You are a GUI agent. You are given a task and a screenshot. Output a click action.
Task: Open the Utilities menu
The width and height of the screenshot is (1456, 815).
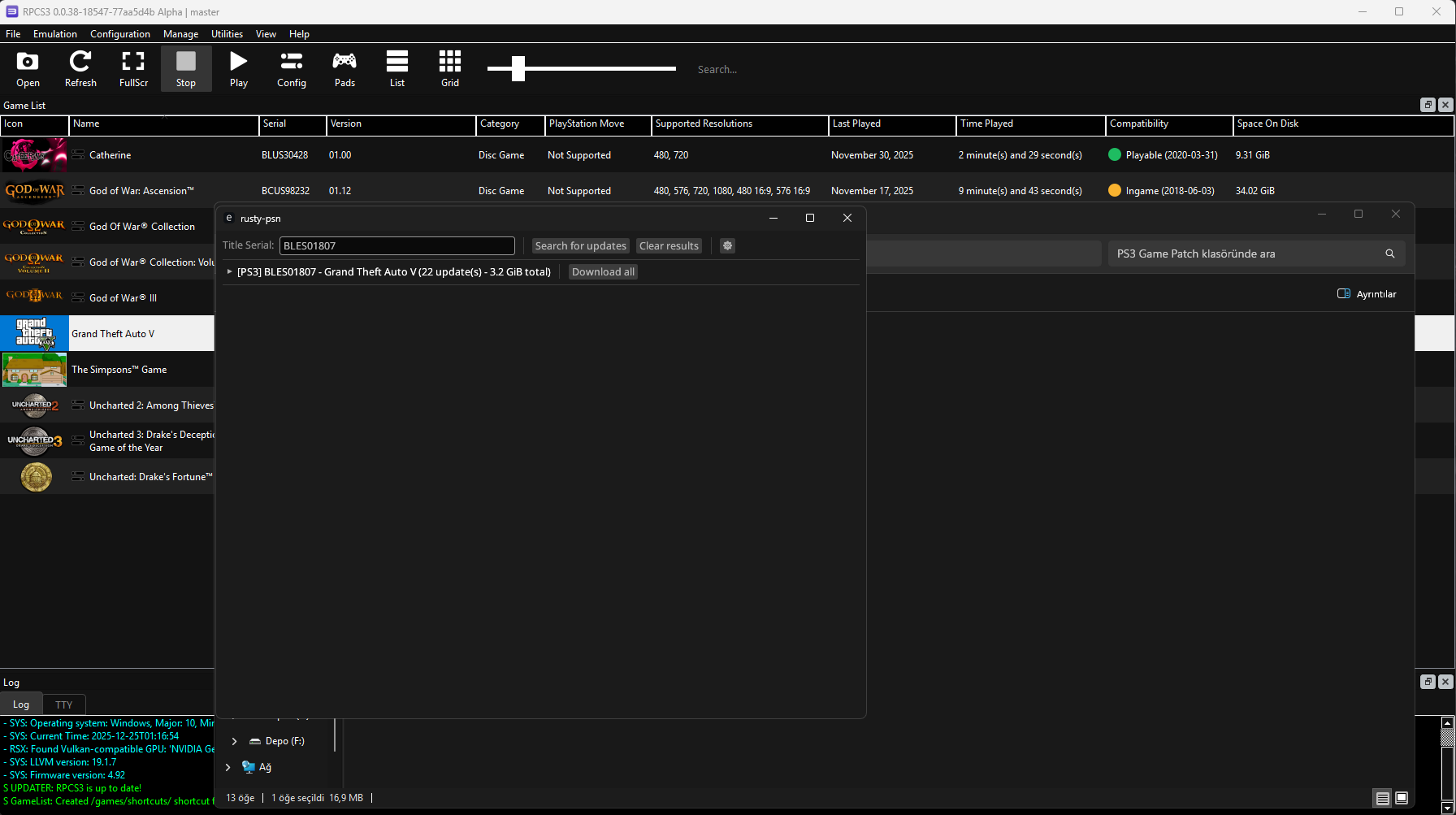(x=227, y=34)
